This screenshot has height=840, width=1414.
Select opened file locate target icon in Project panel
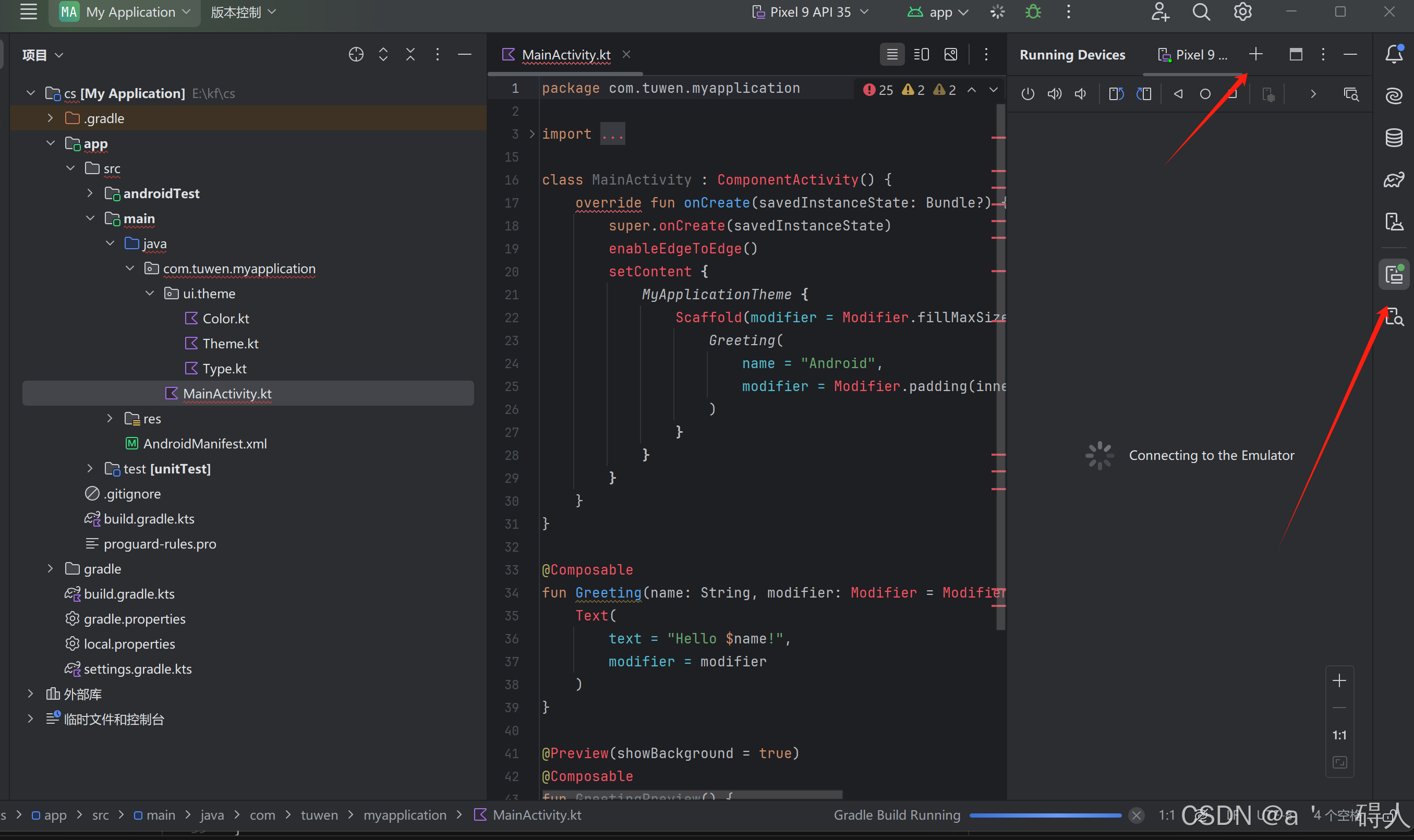tap(356, 54)
